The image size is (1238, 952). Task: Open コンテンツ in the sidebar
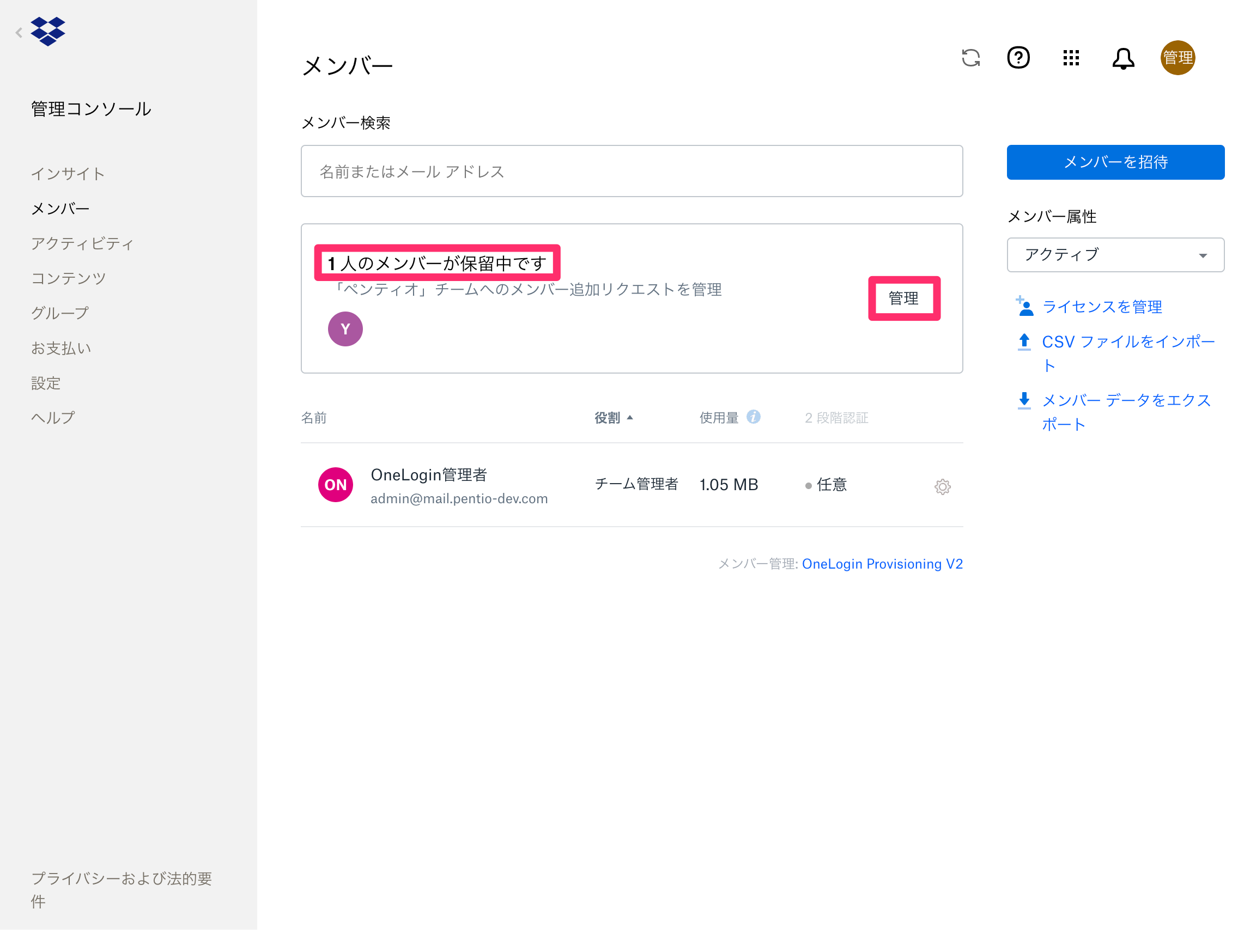click(69, 278)
